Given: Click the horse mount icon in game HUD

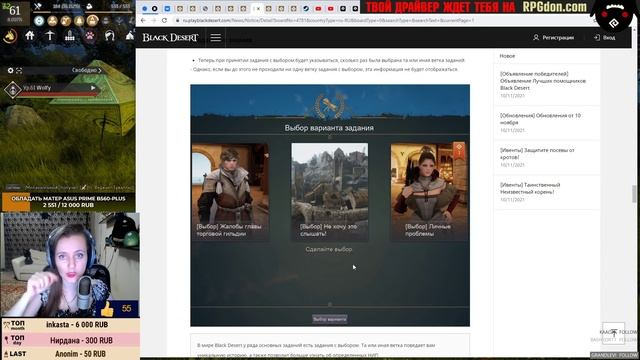Looking at the screenshot, I should [x=10, y=36].
